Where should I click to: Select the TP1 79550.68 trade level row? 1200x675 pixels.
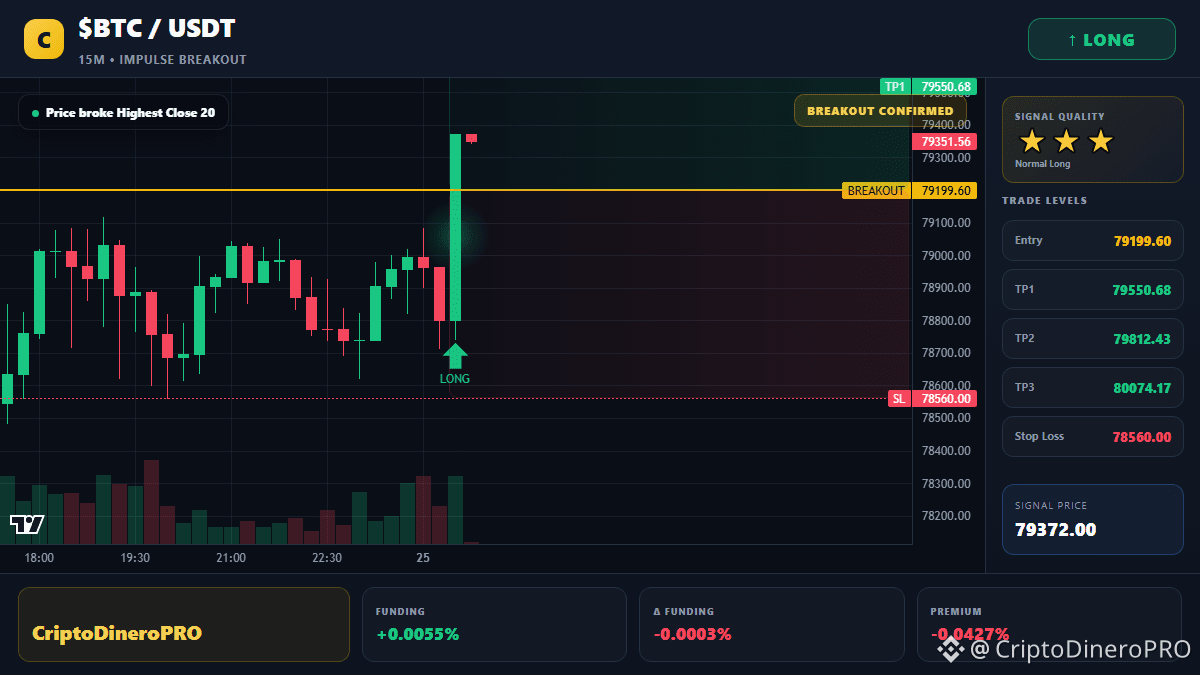point(1092,289)
